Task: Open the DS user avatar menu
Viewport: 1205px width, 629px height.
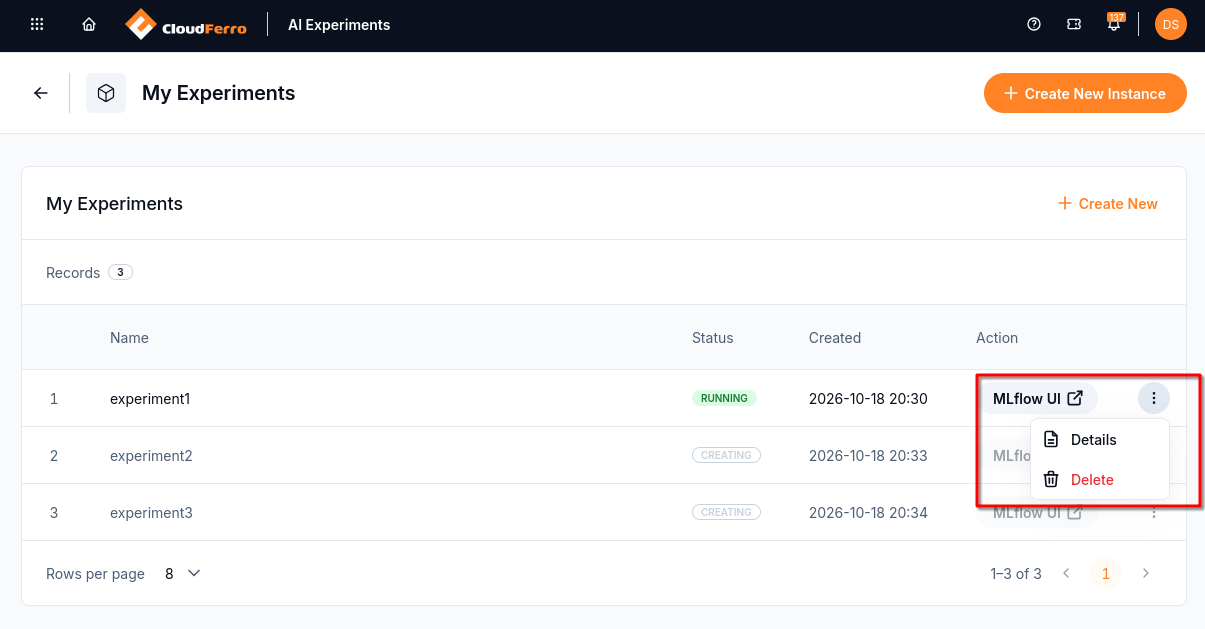Action: [x=1171, y=25]
